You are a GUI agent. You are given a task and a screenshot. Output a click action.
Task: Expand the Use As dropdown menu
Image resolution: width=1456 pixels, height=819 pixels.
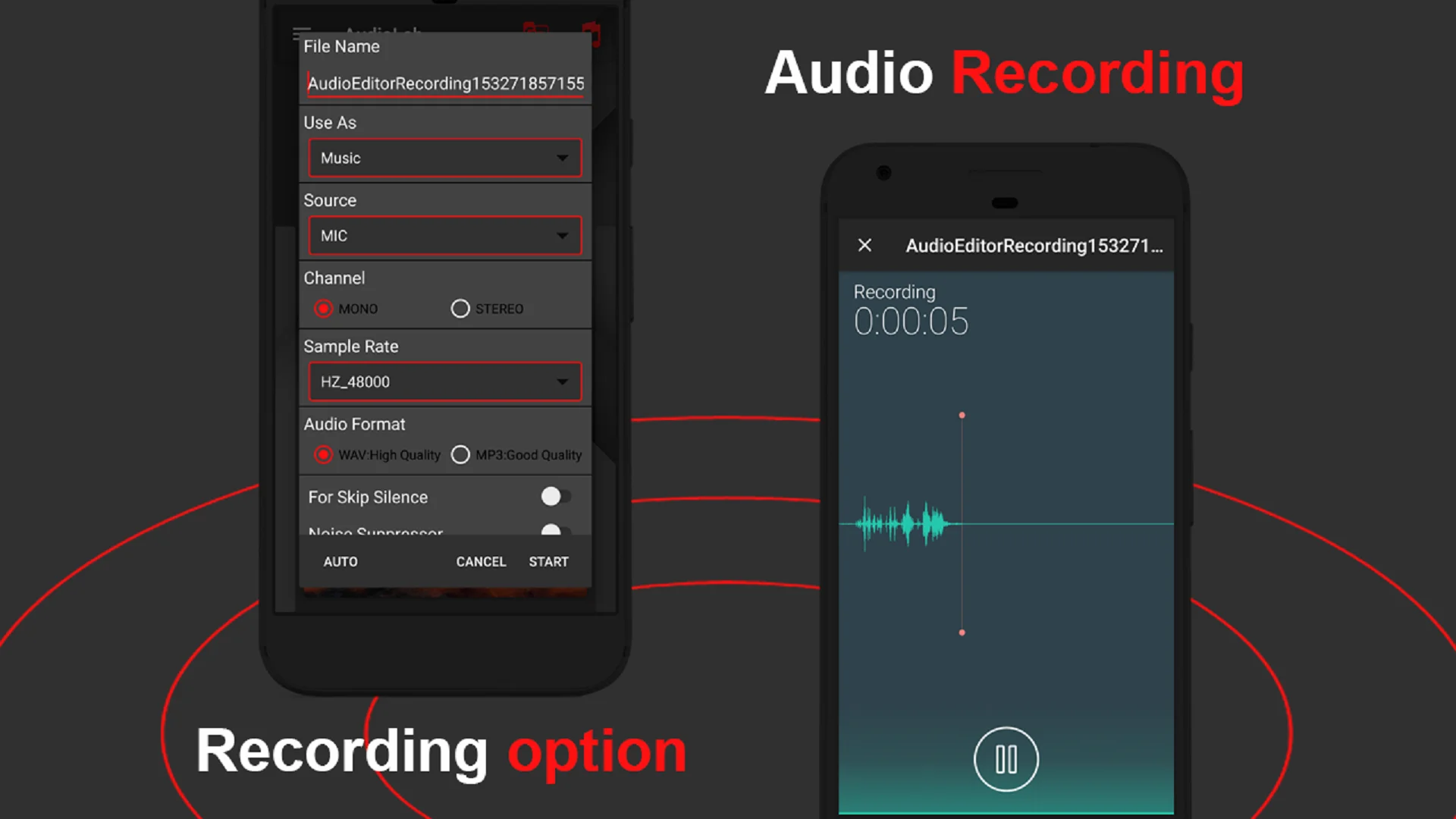click(x=444, y=158)
